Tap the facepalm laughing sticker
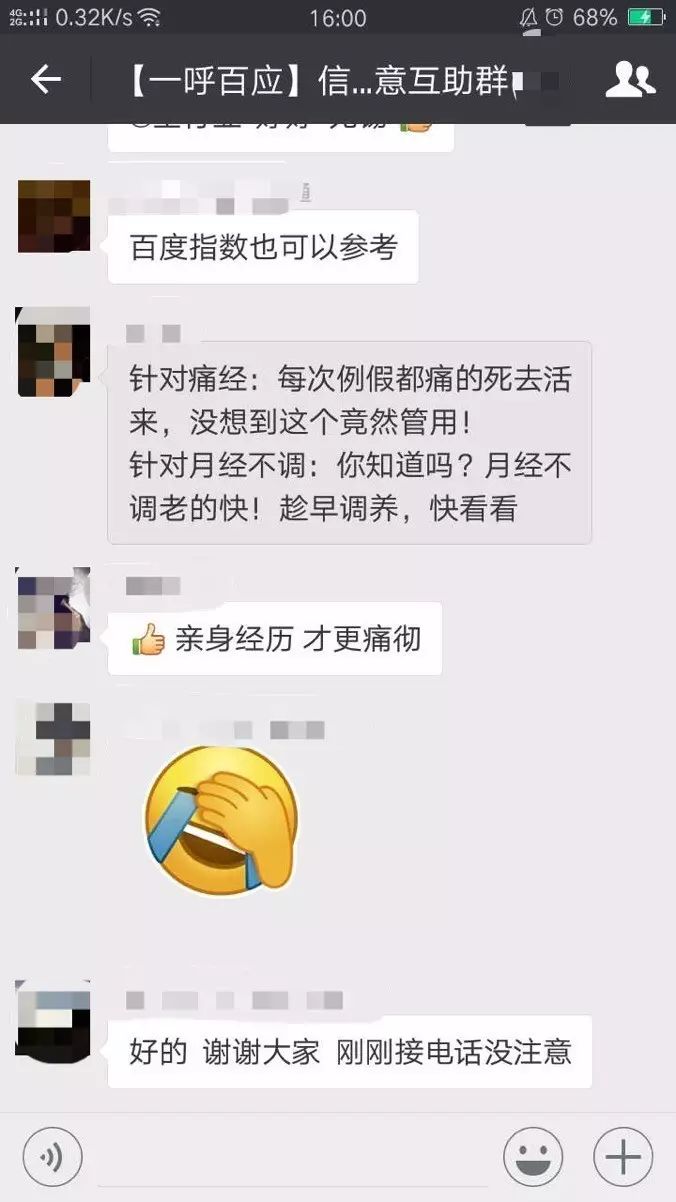The image size is (676, 1202). 222,817
